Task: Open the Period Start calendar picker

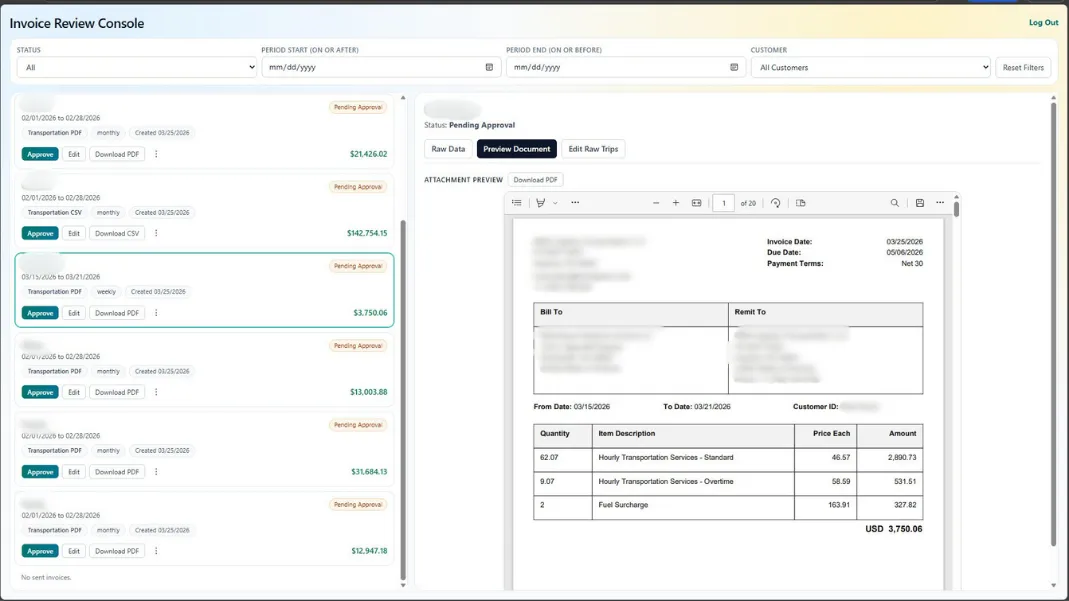Action: click(489, 67)
